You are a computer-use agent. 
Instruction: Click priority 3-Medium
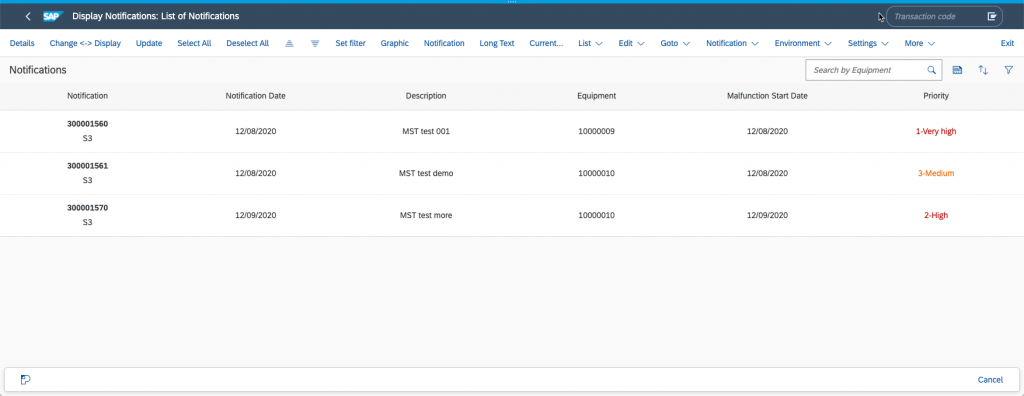tap(936, 173)
